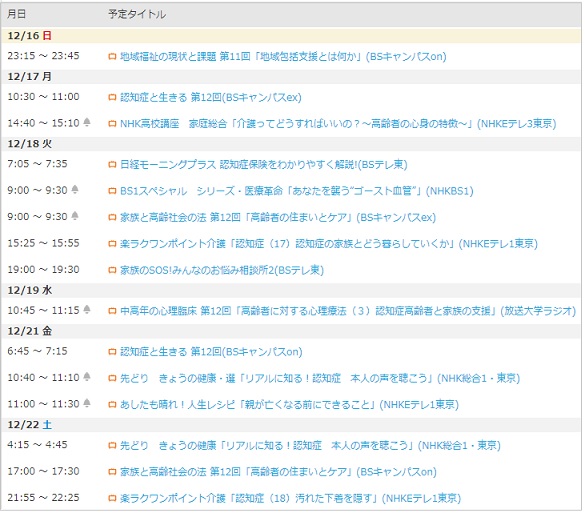Open 中高年の心理臨床 第12回 (放送大学ラジオ) link
The image size is (585, 513).
click(348, 311)
